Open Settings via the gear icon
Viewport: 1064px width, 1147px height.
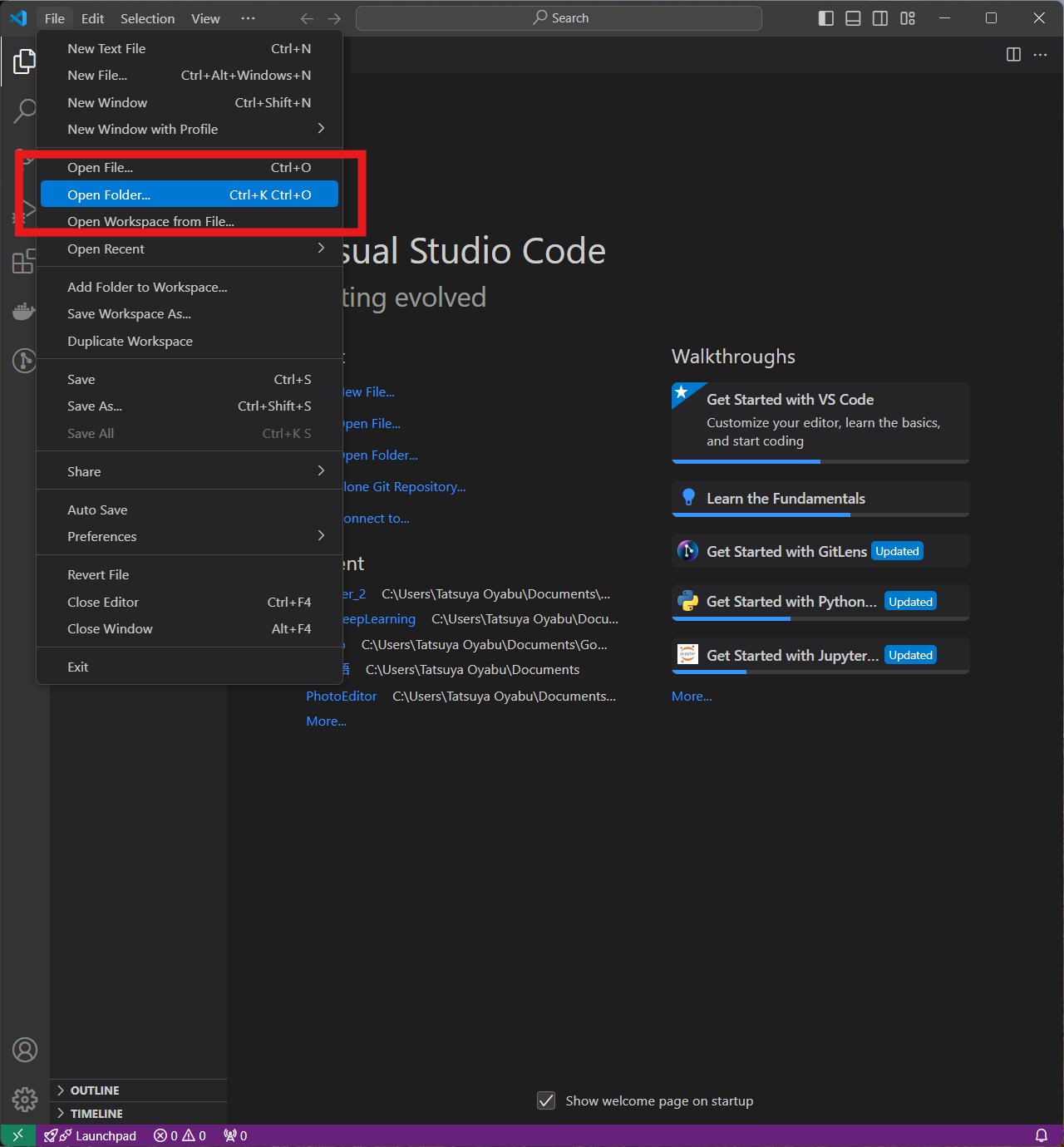coord(25,1099)
